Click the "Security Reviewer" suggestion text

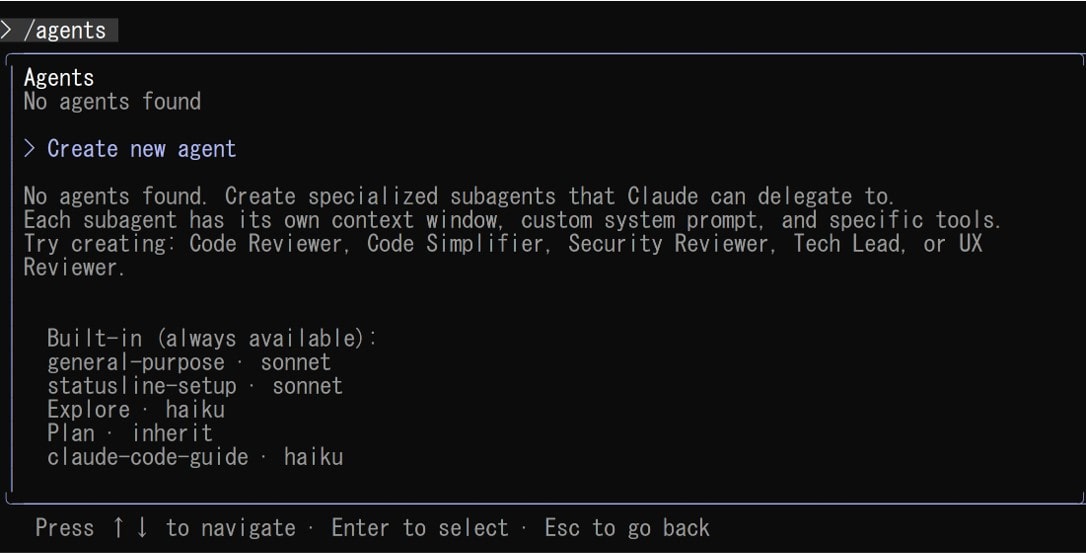[x=669, y=245]
